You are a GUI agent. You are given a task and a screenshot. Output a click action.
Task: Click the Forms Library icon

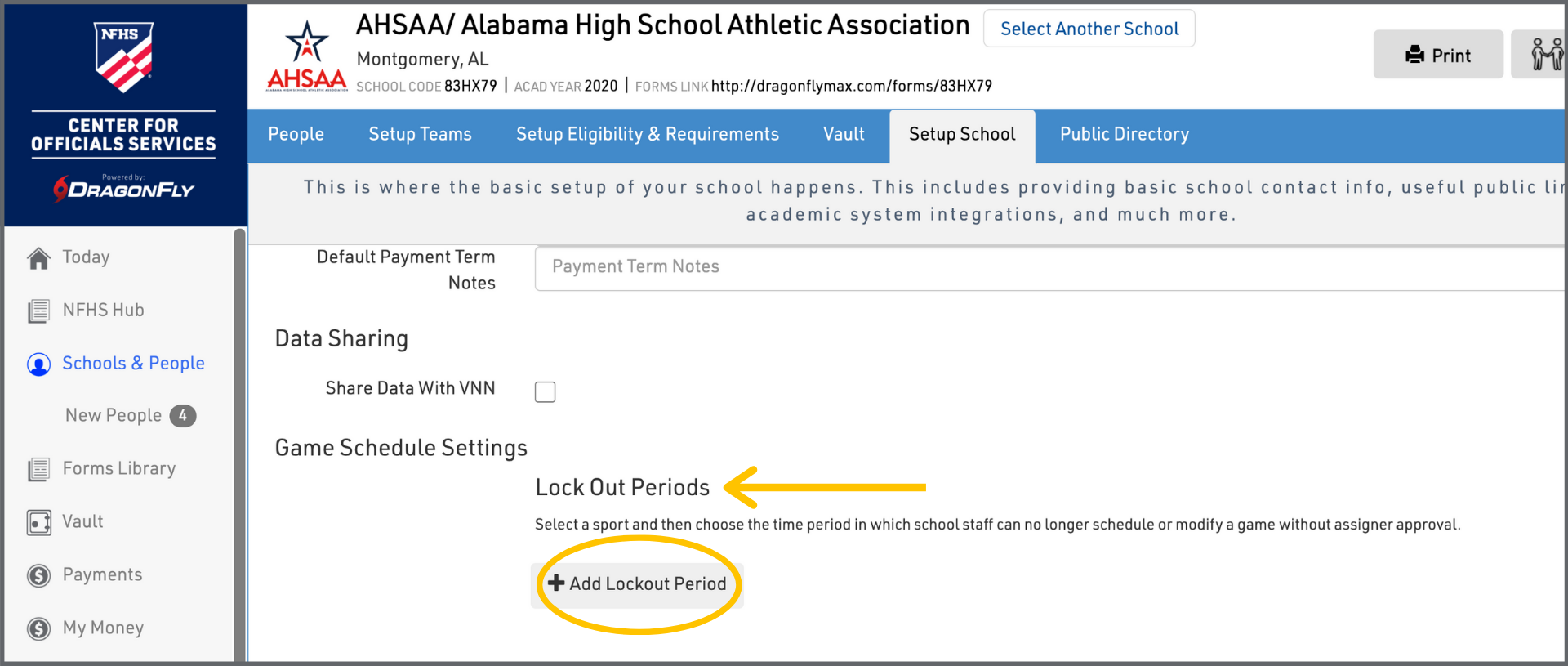(38, 470)
